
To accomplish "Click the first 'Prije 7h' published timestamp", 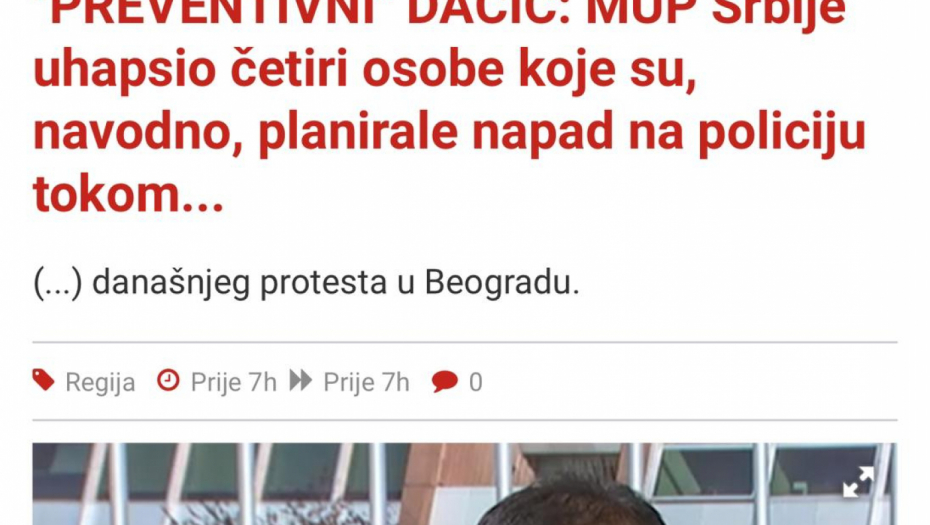I will tap(234, 382).
